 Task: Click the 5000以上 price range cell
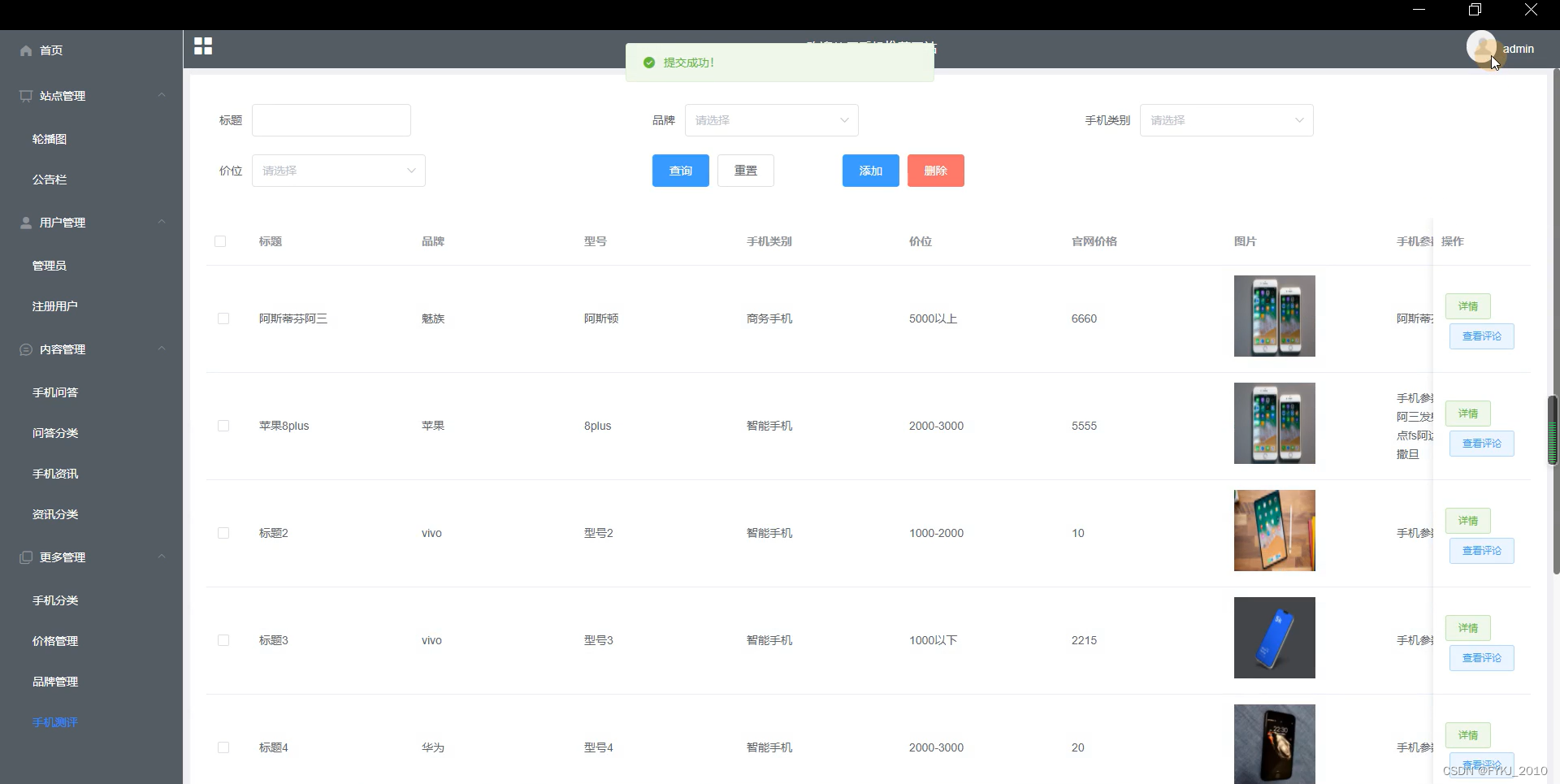(x=933, y=318)
